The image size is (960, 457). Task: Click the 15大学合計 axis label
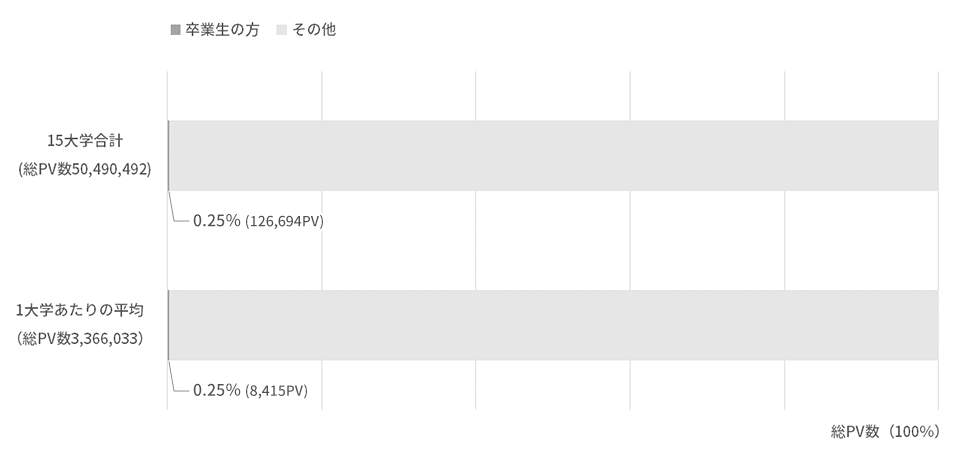85,141
